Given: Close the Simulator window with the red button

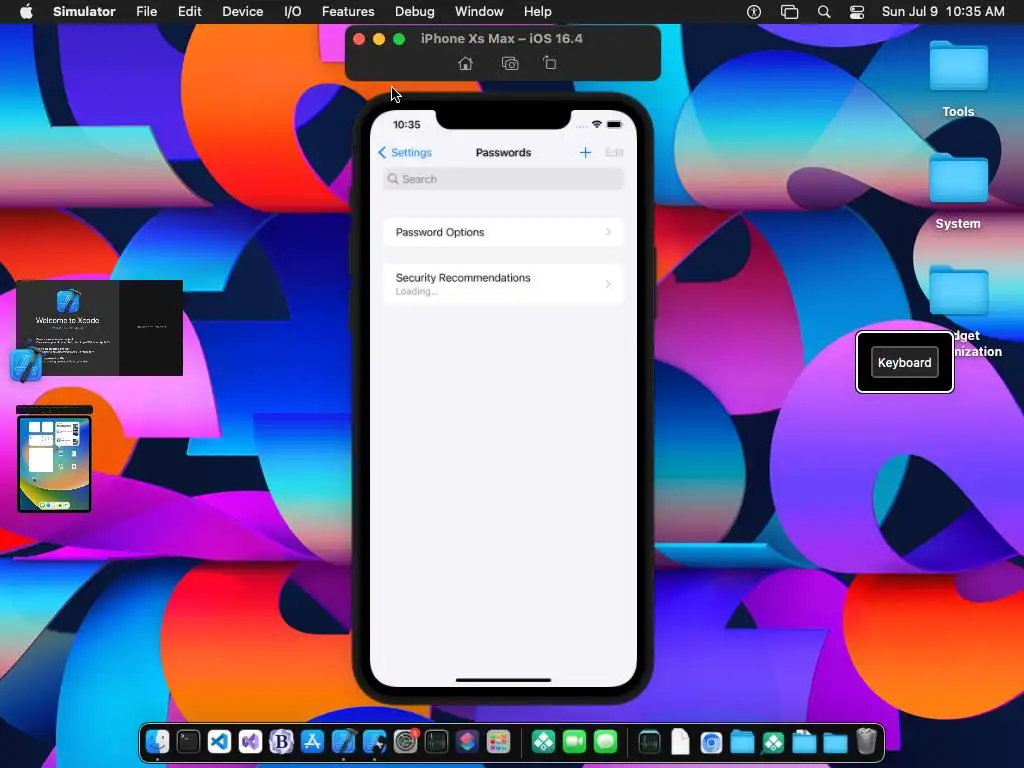Looking at the screenshot, I should coord(359,39).
